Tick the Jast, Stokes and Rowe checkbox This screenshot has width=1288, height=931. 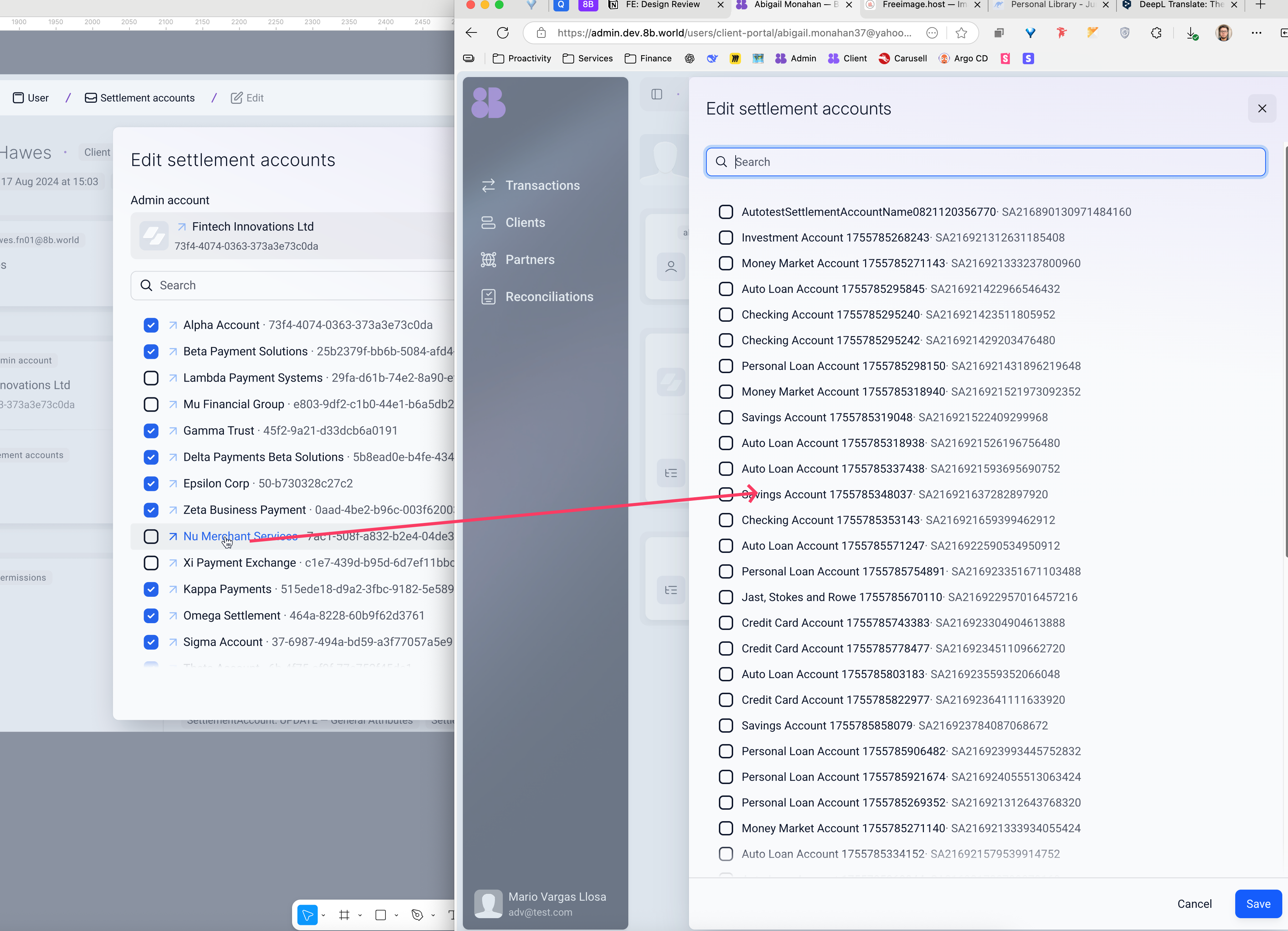(x=726, y=597)
